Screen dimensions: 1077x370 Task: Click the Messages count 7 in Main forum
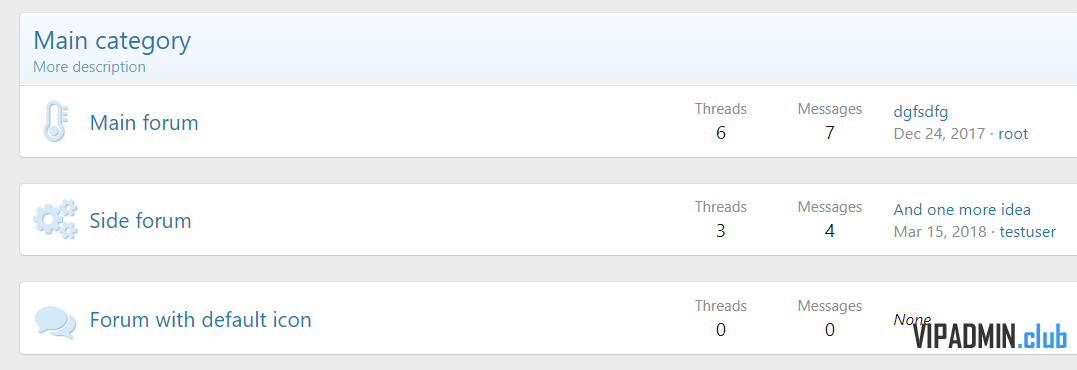[830, 132]
